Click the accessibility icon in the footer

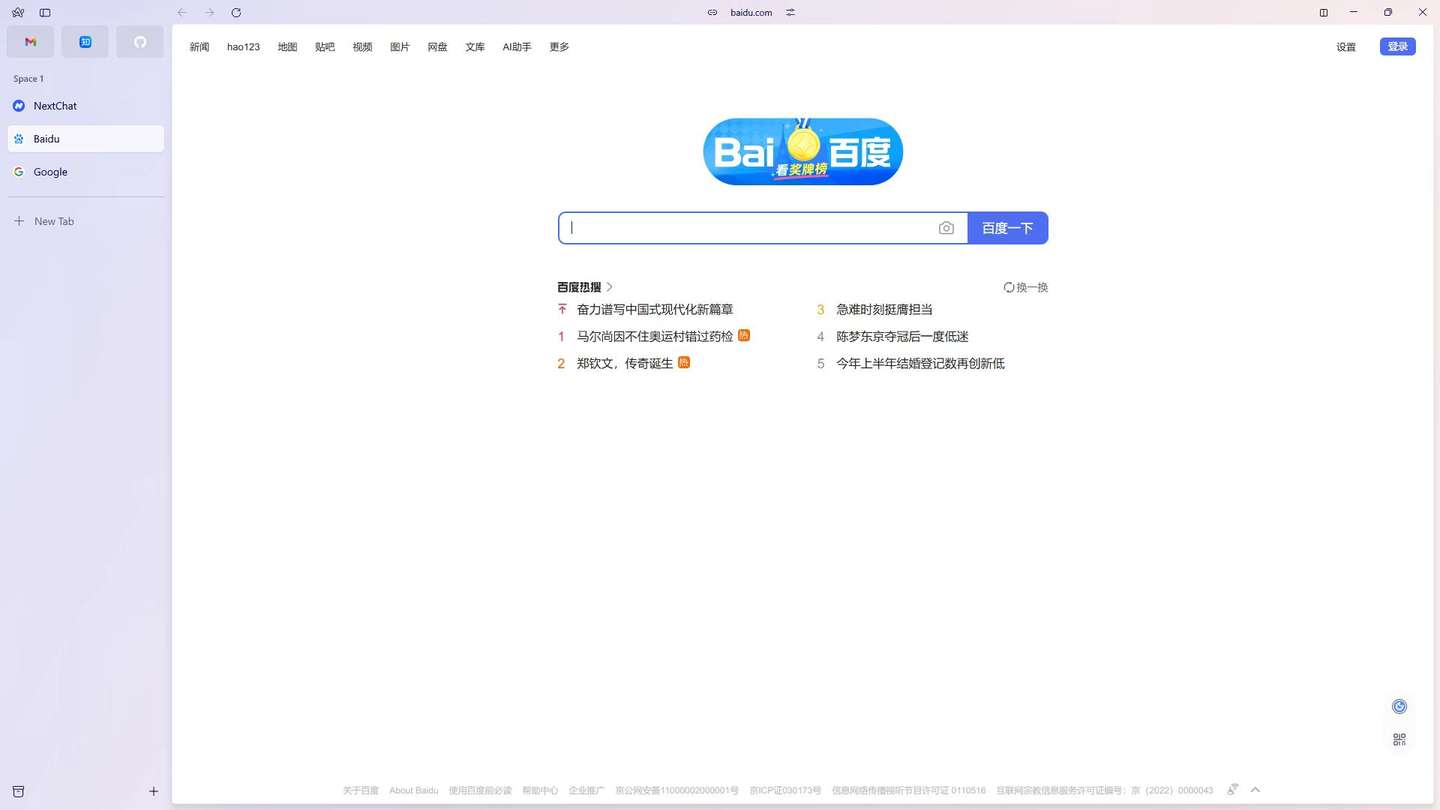[1232, 790]
